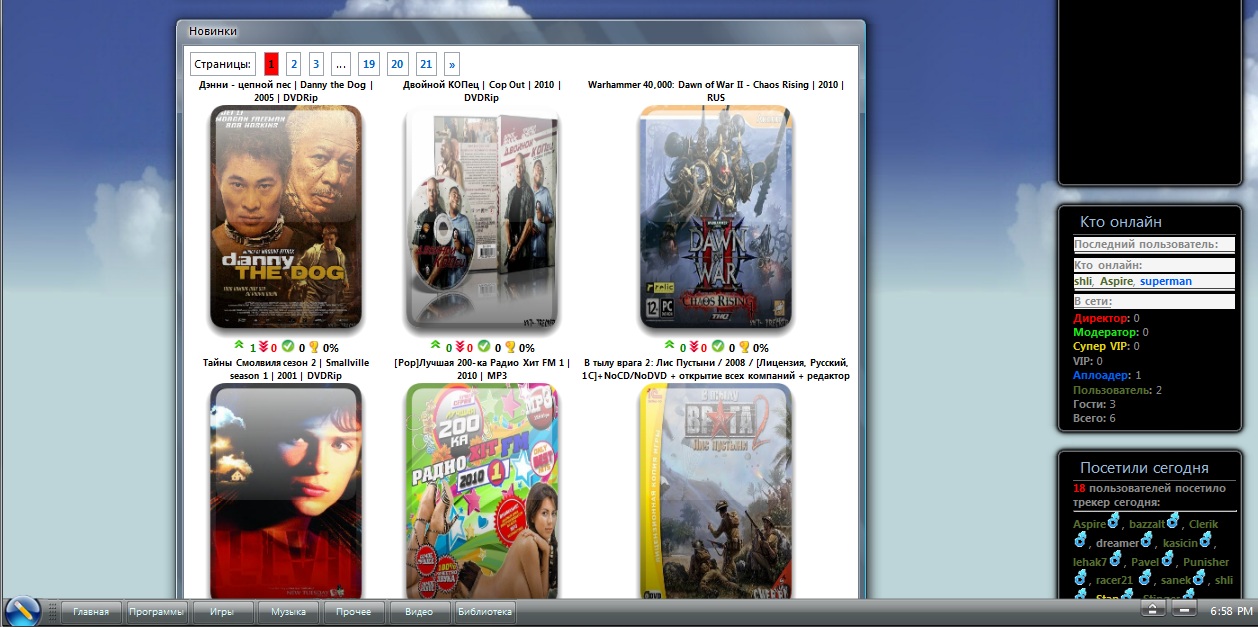Click the 'Аплоадер: 1' row in the online panel
Viewport: 1258px width, 627px height.
coord(1108,374)
